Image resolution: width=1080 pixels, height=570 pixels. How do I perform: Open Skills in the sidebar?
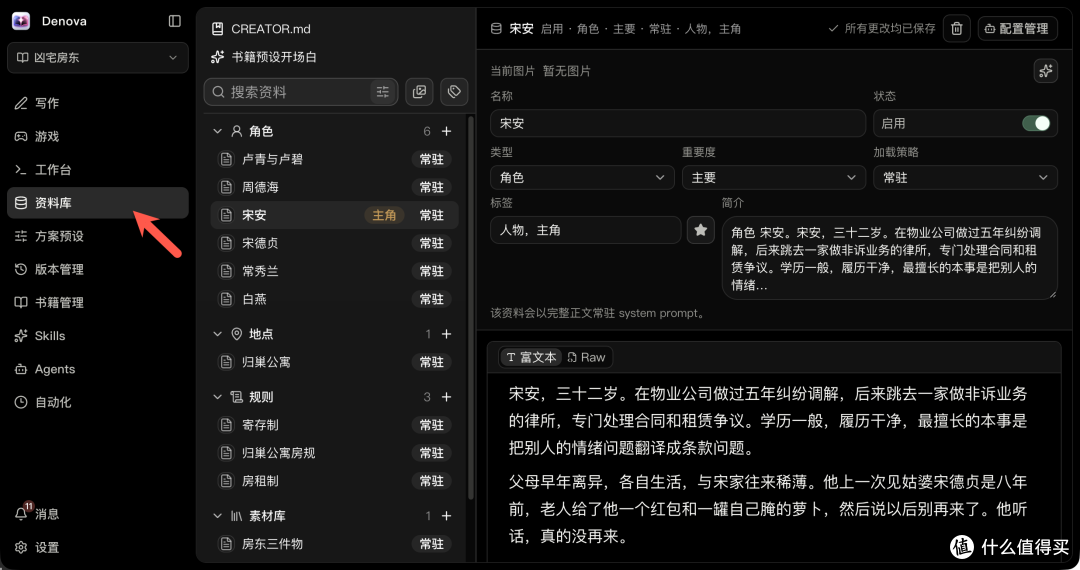(x=98, y=336)
